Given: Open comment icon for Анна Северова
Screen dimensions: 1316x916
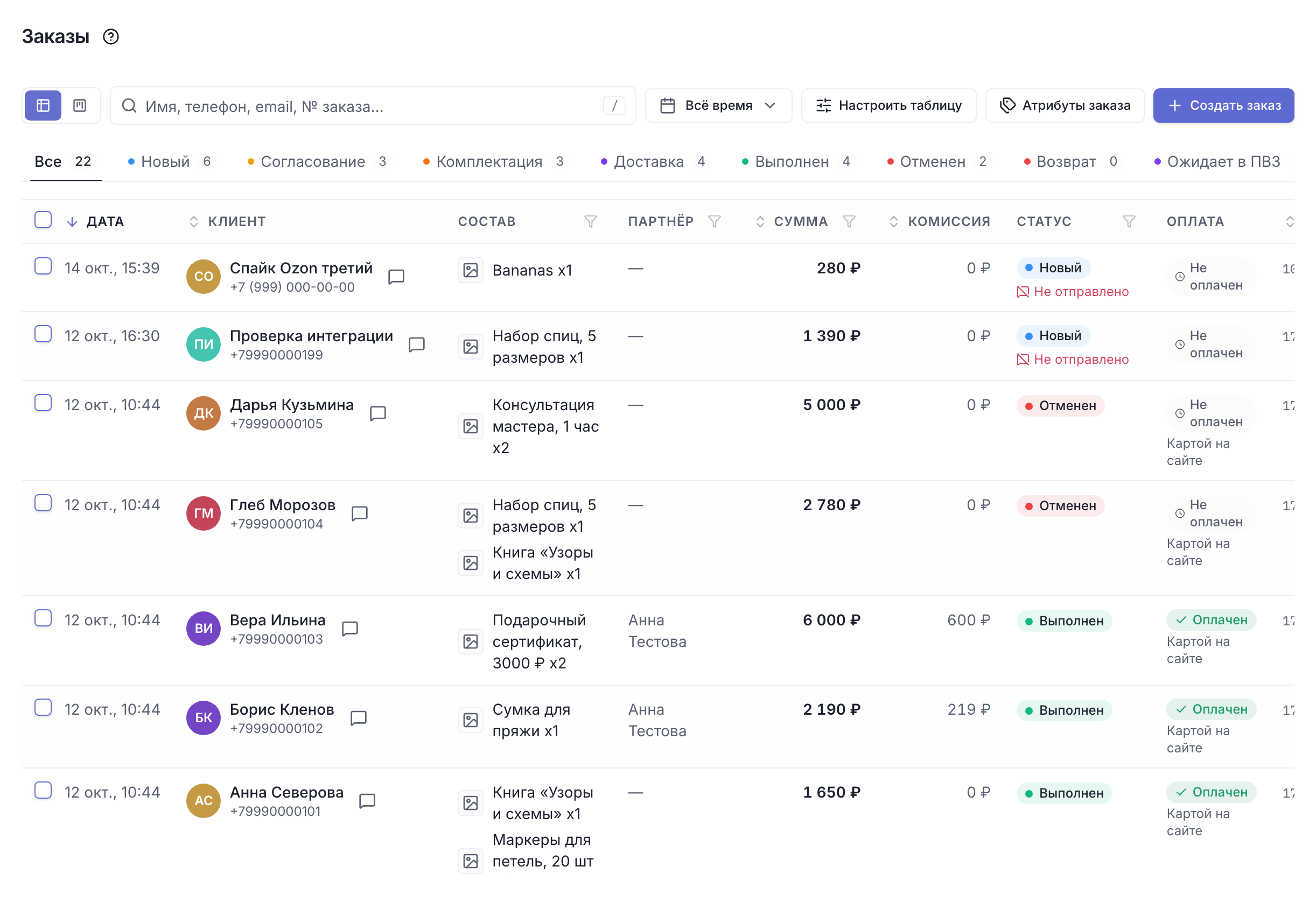Looking at the screenshot, I should click(367, 801).
